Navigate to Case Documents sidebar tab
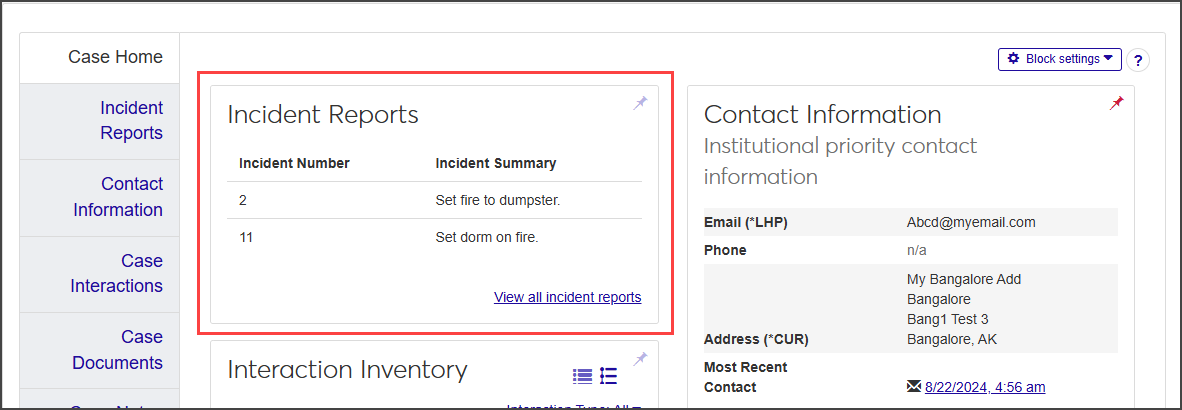The width and height of the screenshot is (1182, 410). click(x=117, y=350)
